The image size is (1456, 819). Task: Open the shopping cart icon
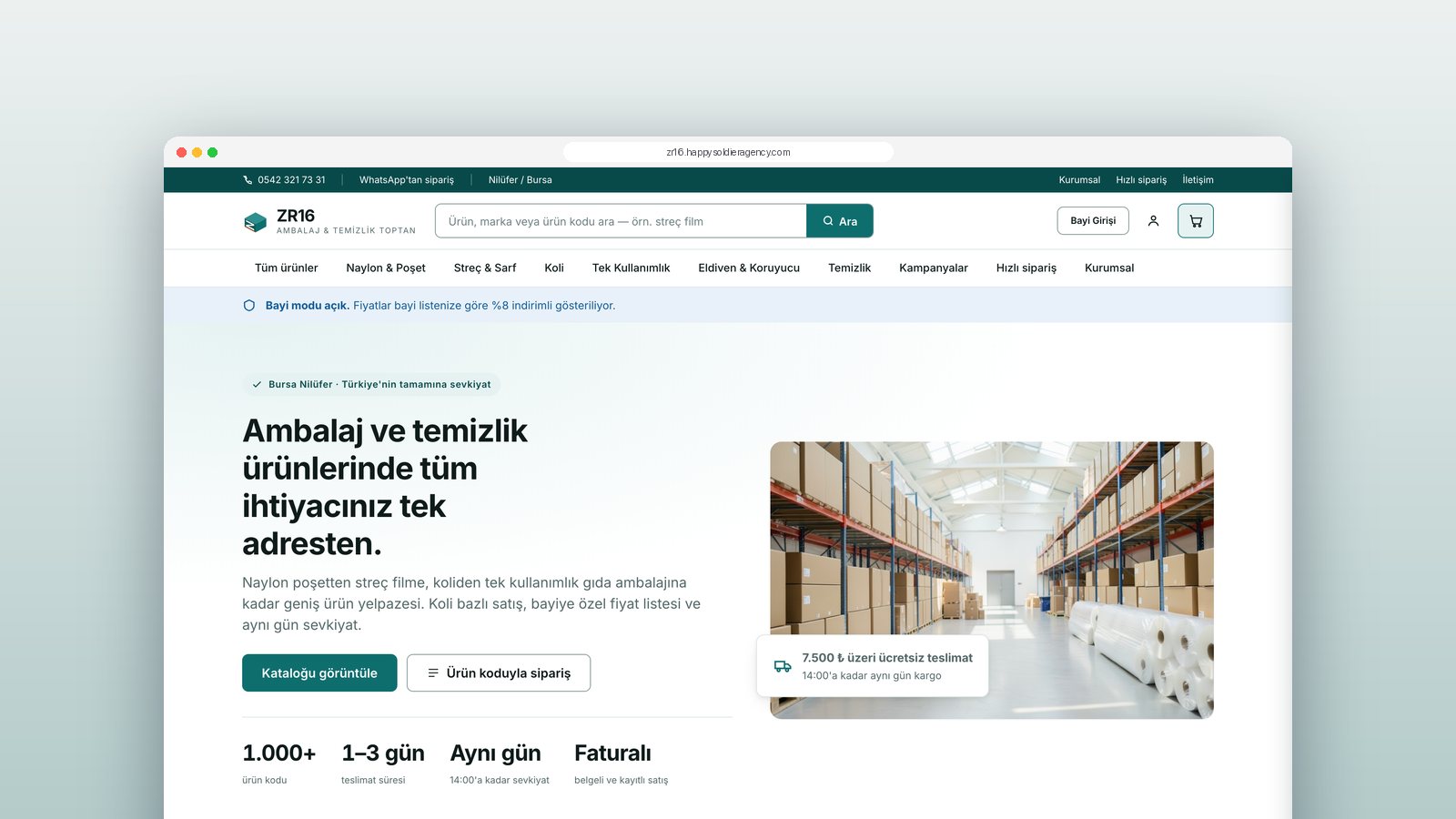[x=1196, y=221]
